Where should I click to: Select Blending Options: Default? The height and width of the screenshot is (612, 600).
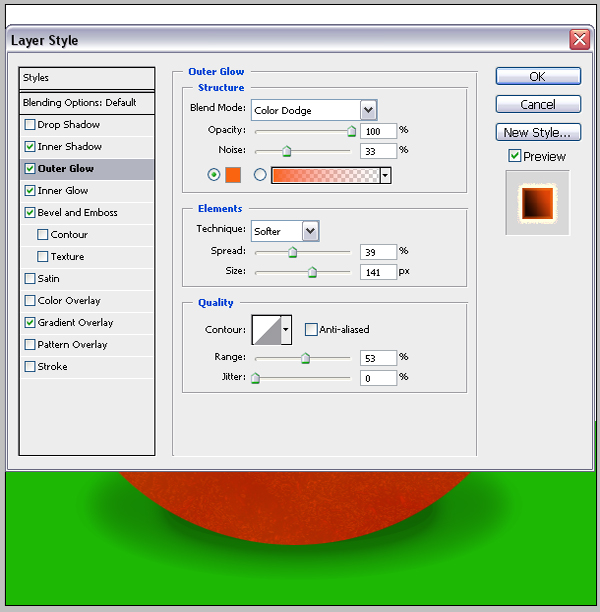pyautogui.click(x=87, y=103)
